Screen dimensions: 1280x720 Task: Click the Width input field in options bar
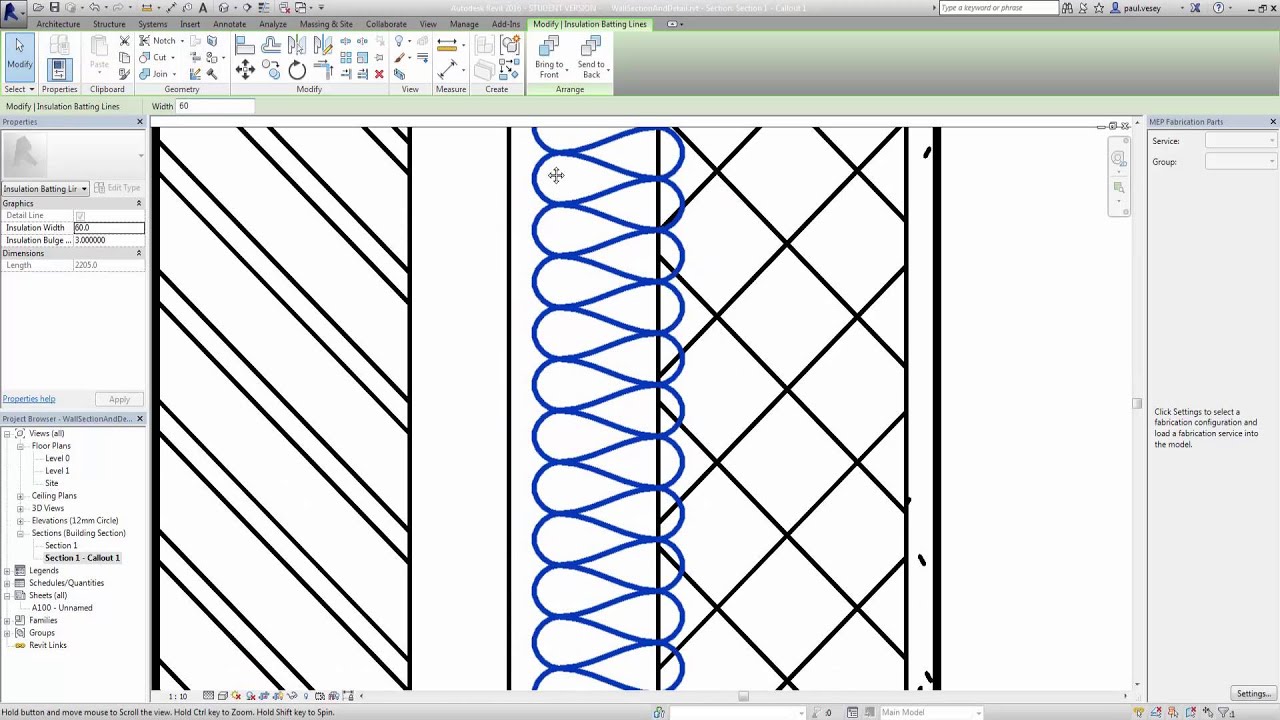click(215, 106)
